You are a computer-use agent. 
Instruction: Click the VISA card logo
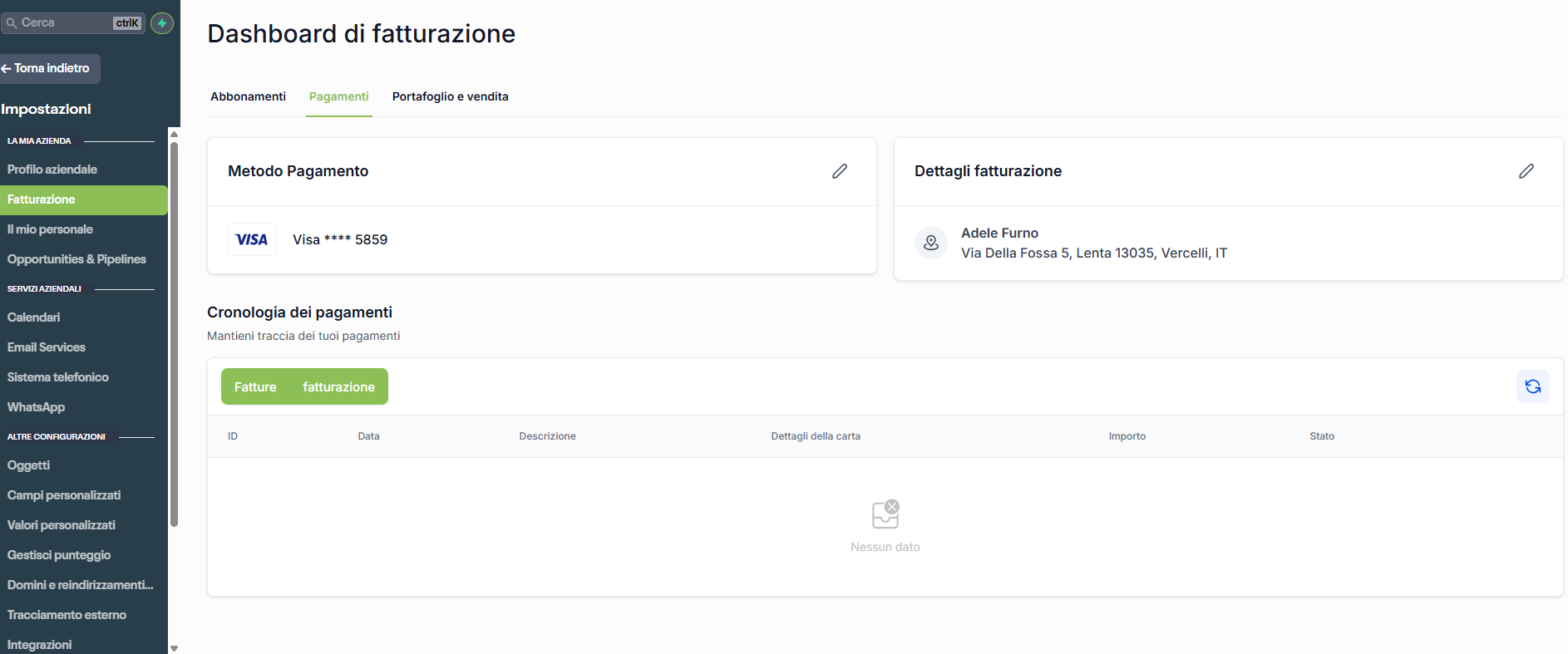pos(252,239)
